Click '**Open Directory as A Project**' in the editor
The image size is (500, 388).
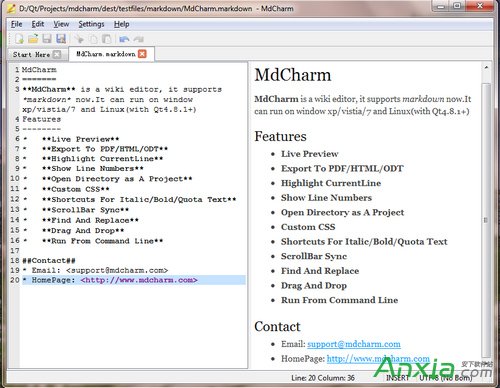pyautogui.click(x=117, y=179)
